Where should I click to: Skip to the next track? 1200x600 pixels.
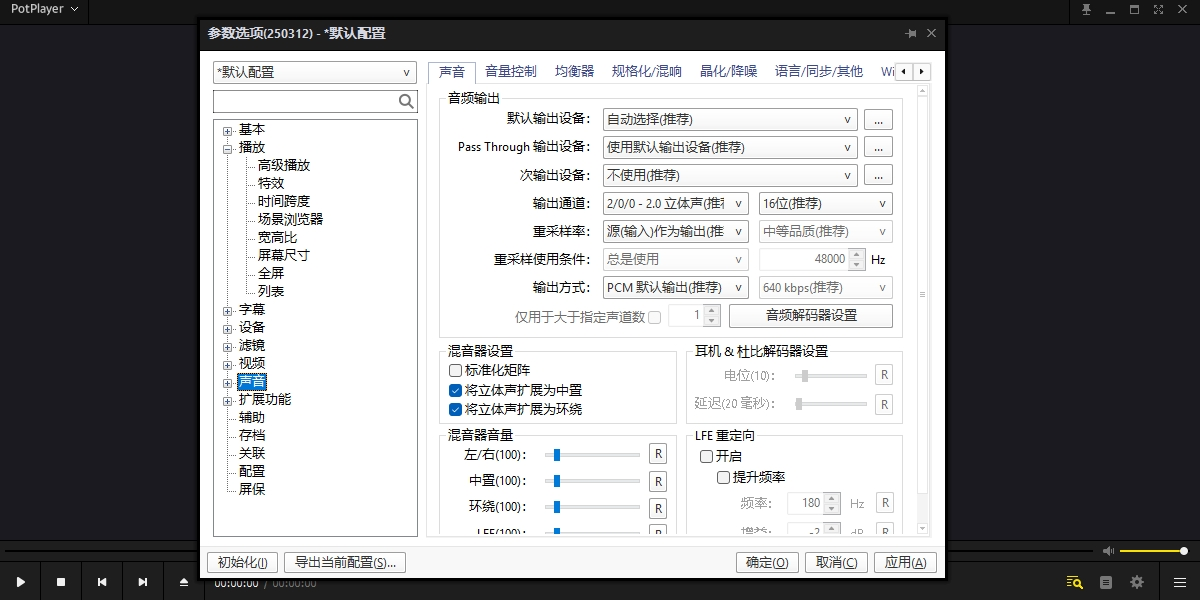[x=143, y=582]
